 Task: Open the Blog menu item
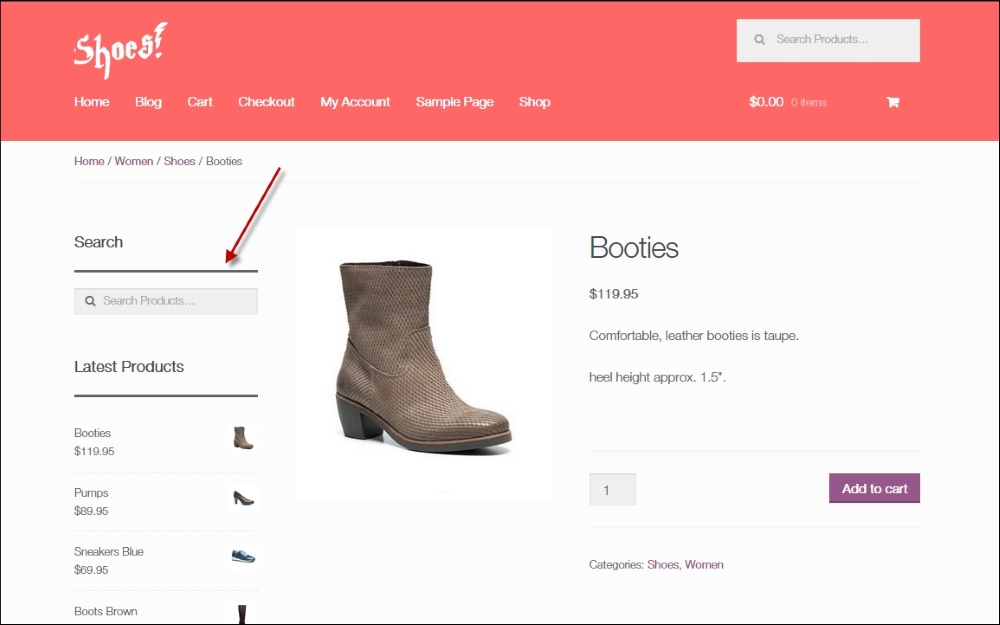point(148,102)
